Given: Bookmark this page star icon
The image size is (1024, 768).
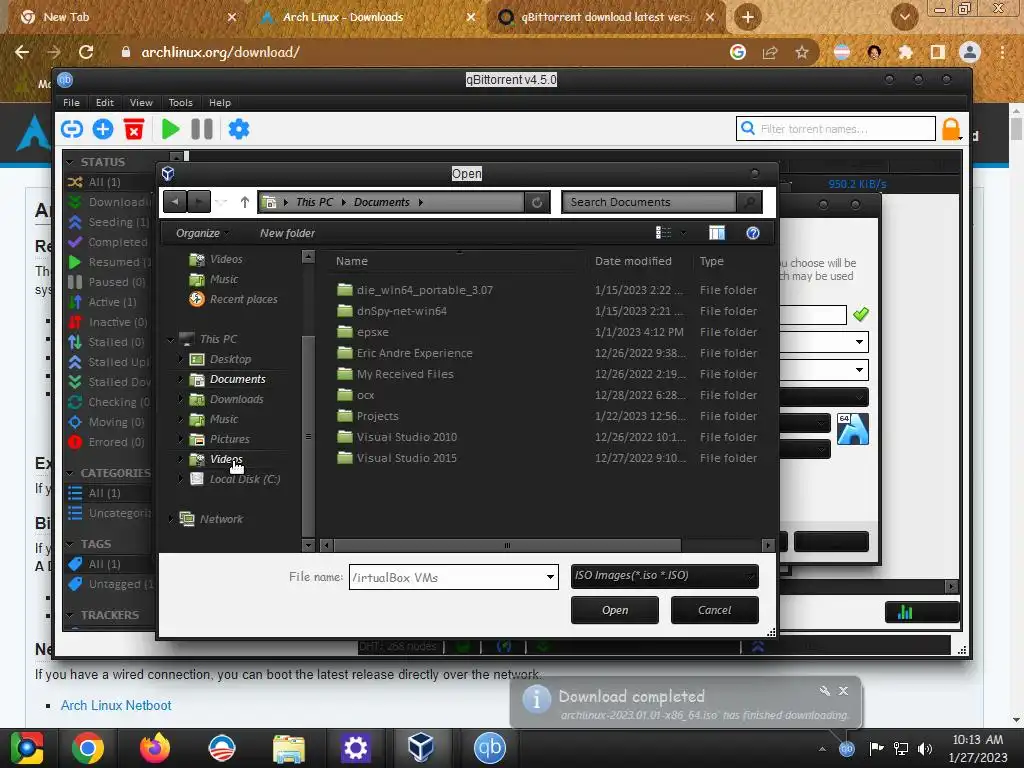Looking at the screenshot, I should pos(802,52).
